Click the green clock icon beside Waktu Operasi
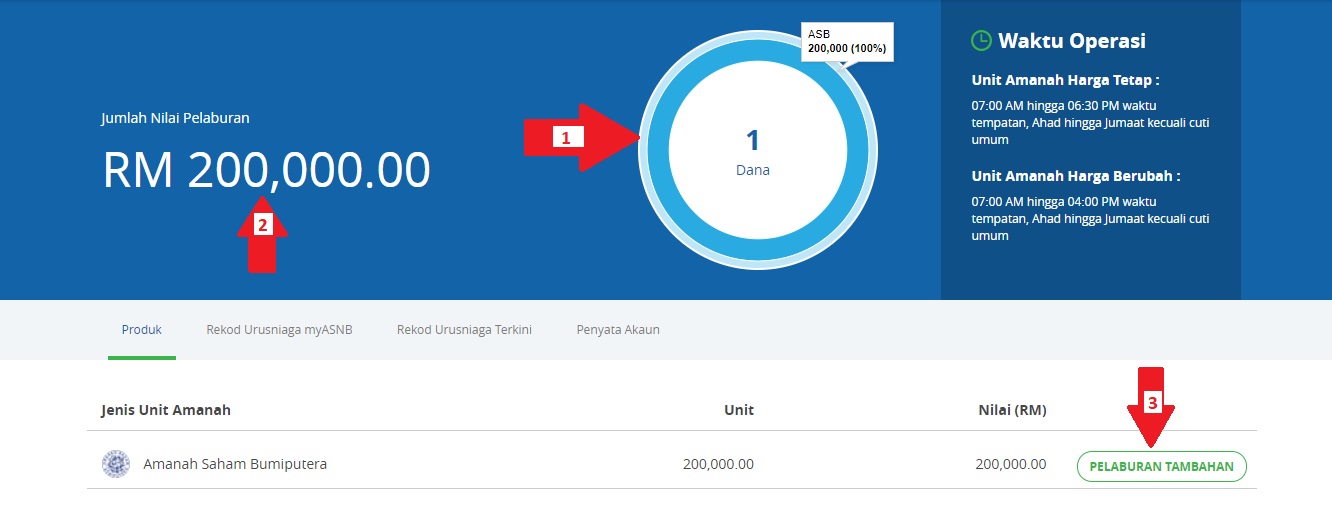The image size is (1332, 518). pos(981,41)
